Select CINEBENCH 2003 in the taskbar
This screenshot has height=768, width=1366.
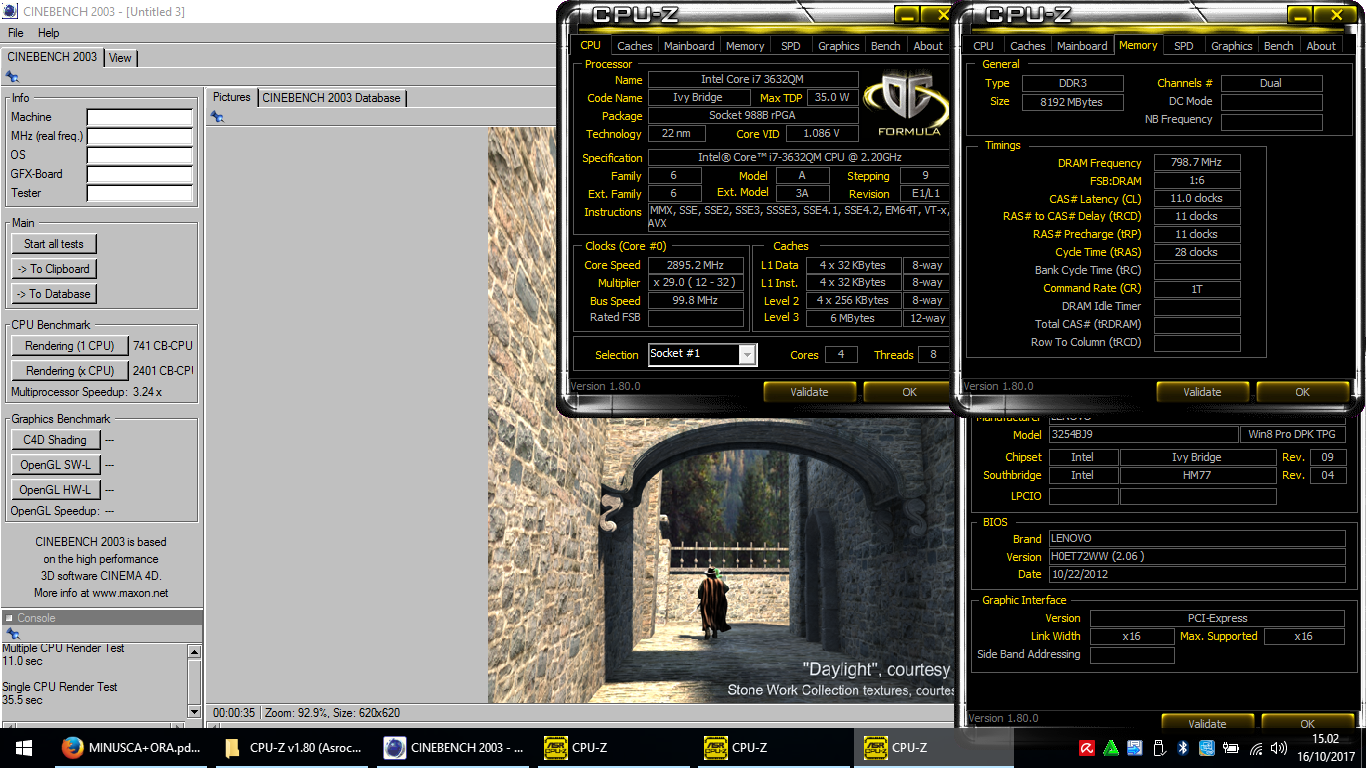click(x=454, y=747)
